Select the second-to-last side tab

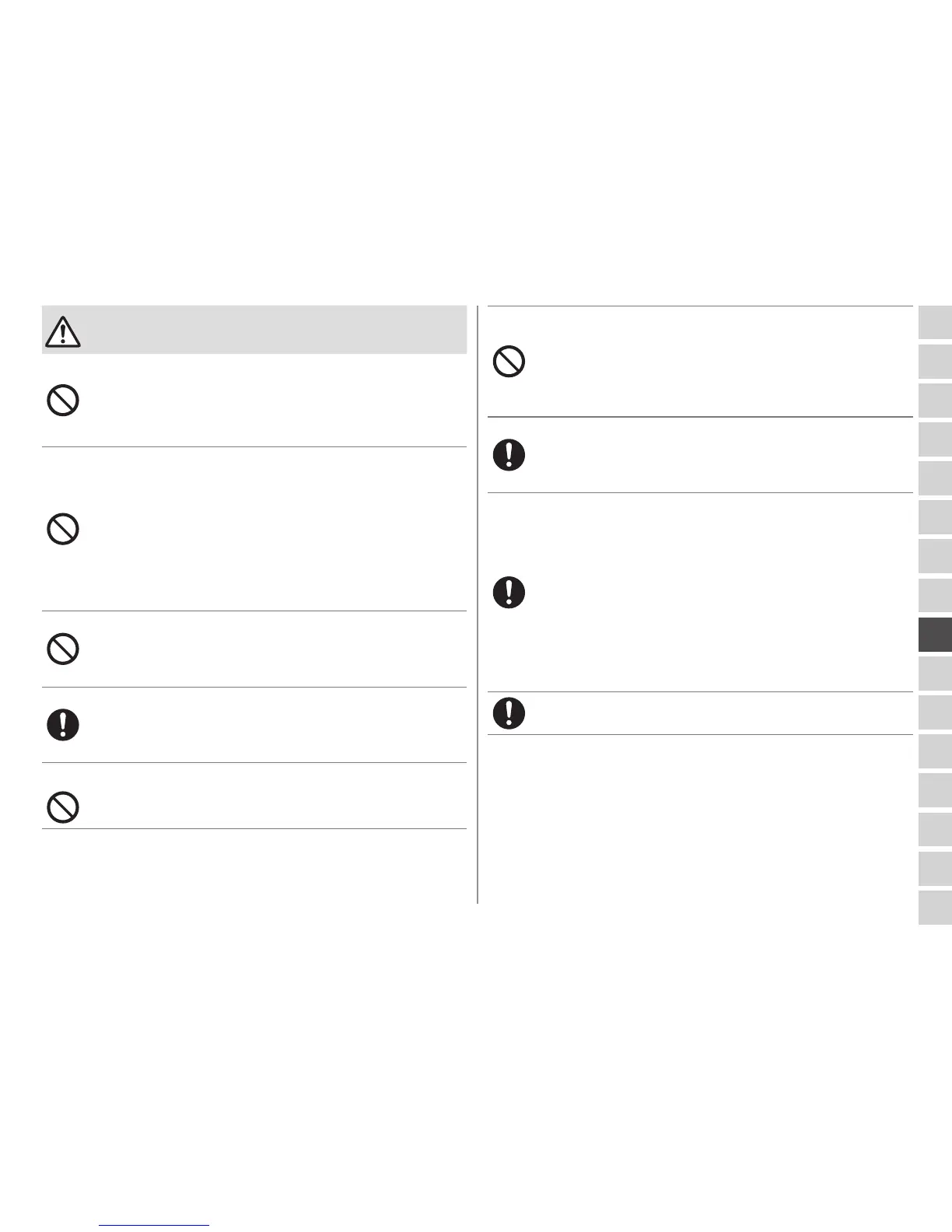click(935, 869)
